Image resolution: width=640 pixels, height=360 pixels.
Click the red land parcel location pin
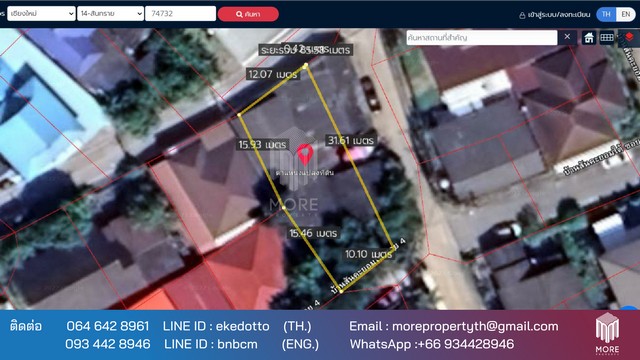coord(305,154)
